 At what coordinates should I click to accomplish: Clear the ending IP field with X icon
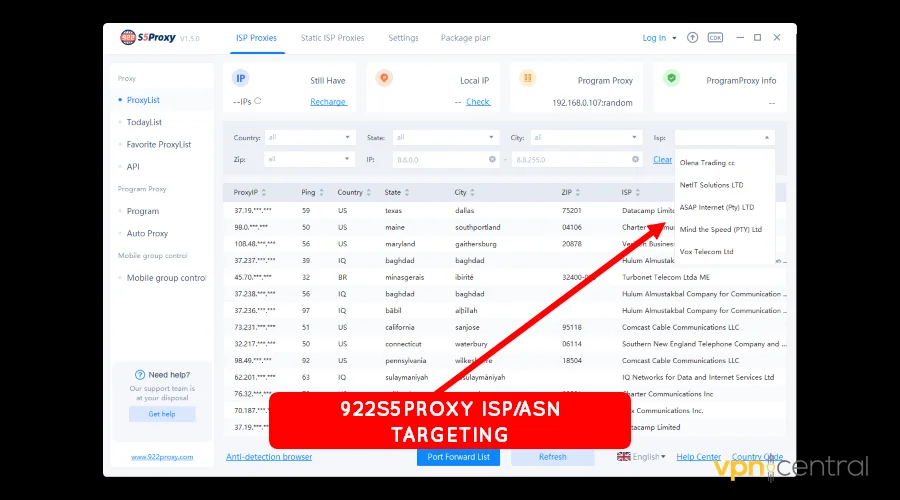coord(635,159)
